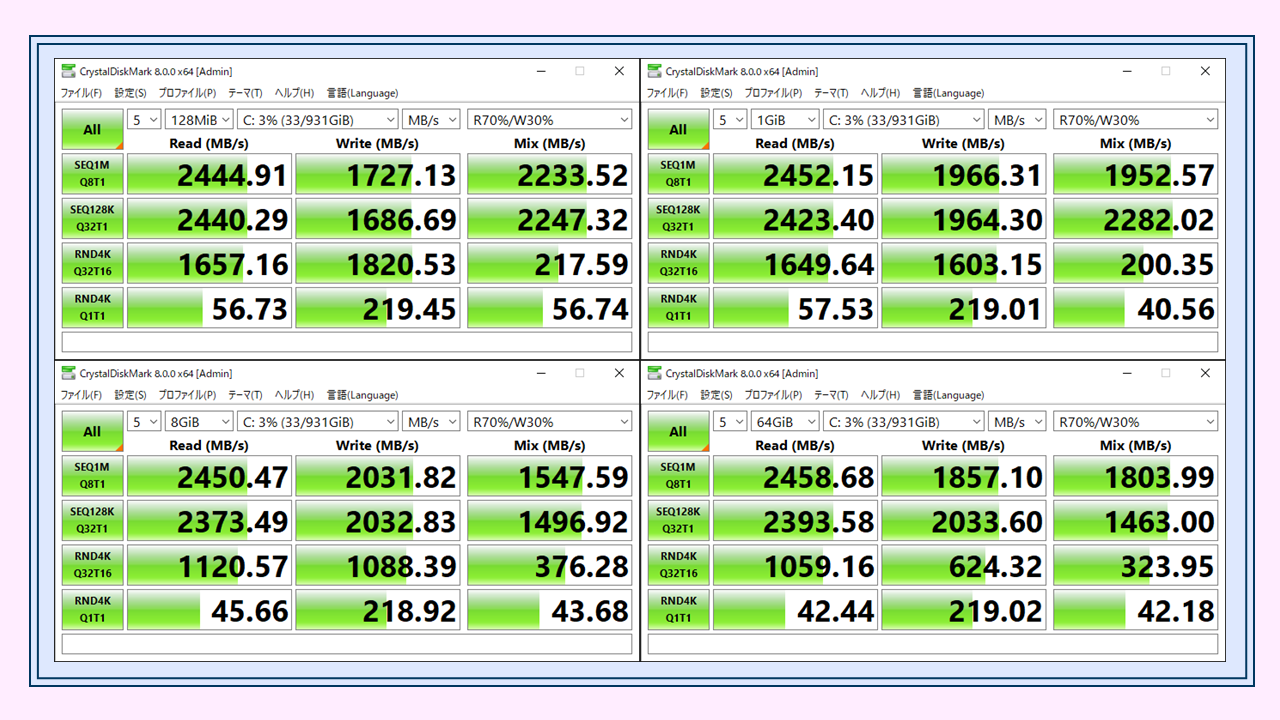Open ファイル(F) menu in the 128MiB window
The width and height of the screenshot is (1280, 720).
click(81, 93)
